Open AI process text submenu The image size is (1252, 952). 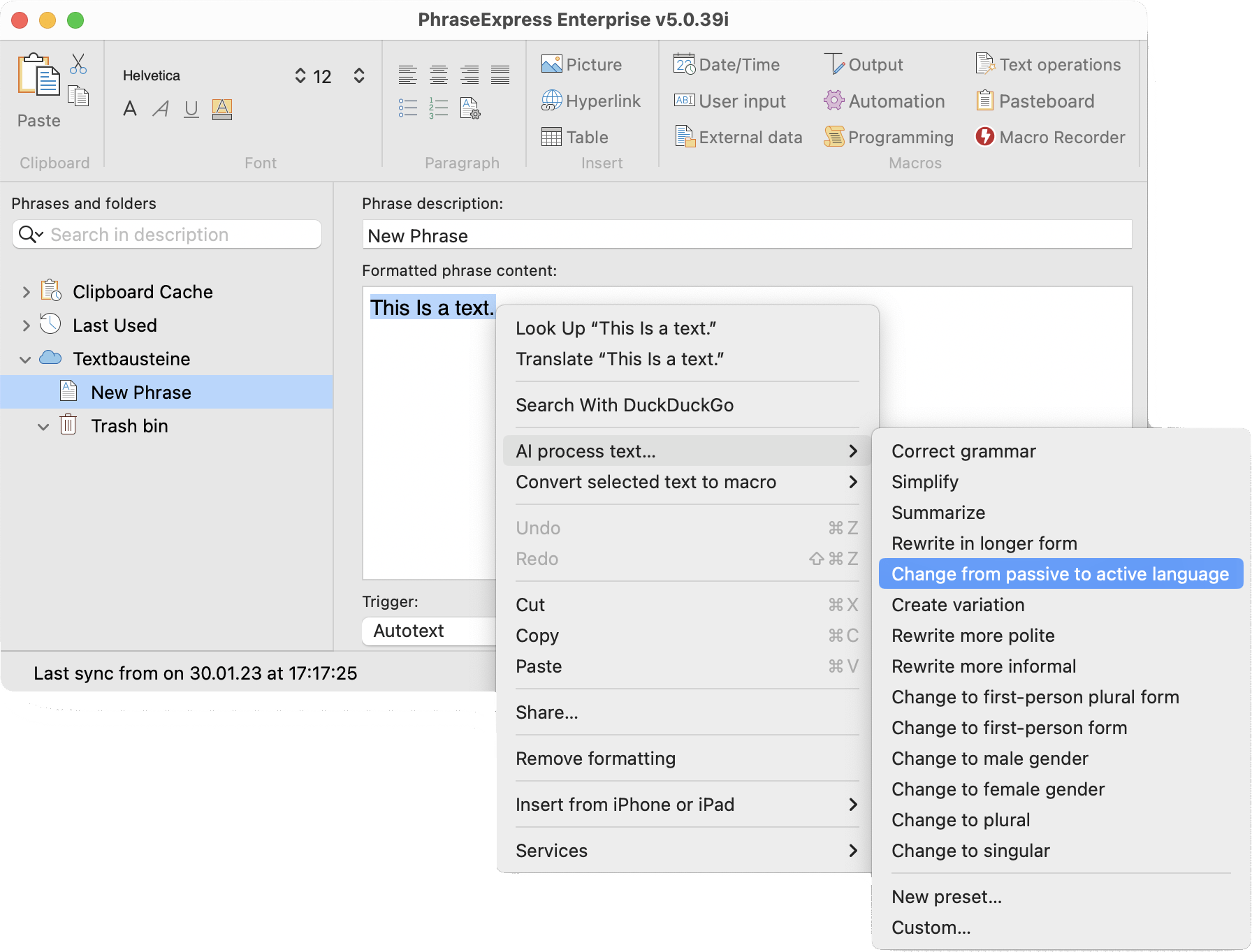[x=687, y=451]
